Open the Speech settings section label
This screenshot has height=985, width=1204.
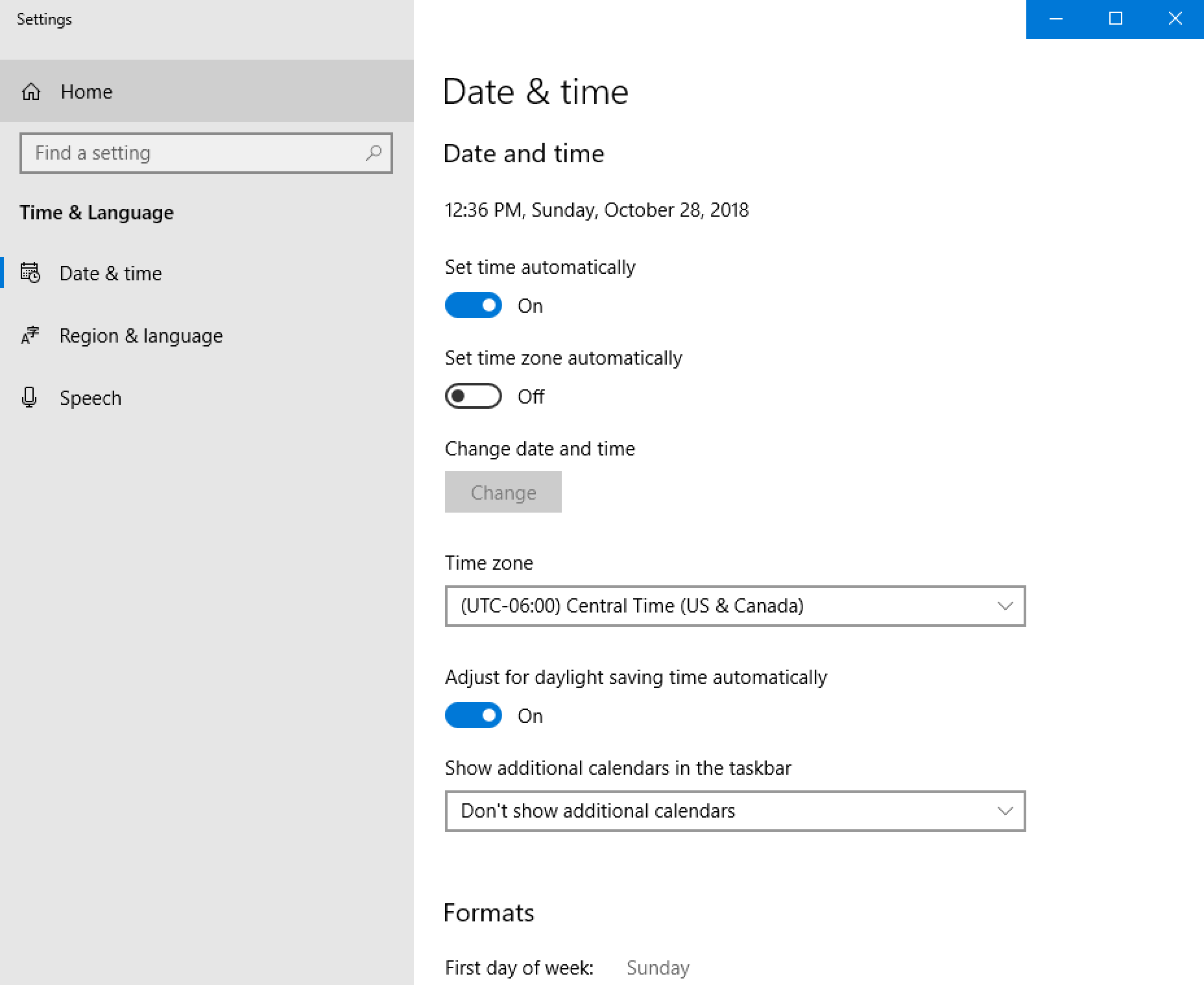[x=90, y=398]
